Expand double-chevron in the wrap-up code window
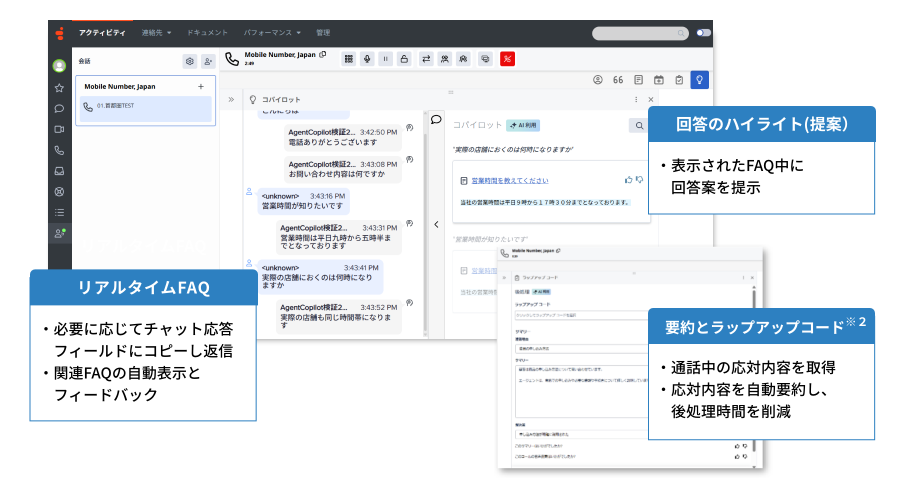The height and width of the screenshot is (495, 900). point(505,277)
